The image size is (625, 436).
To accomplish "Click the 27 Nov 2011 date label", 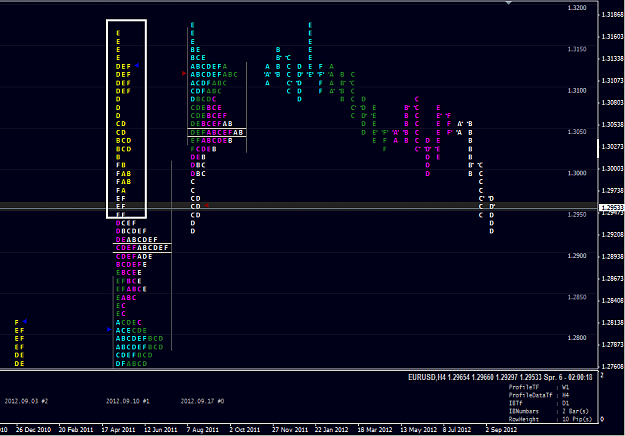I will [x=290, y=430].
